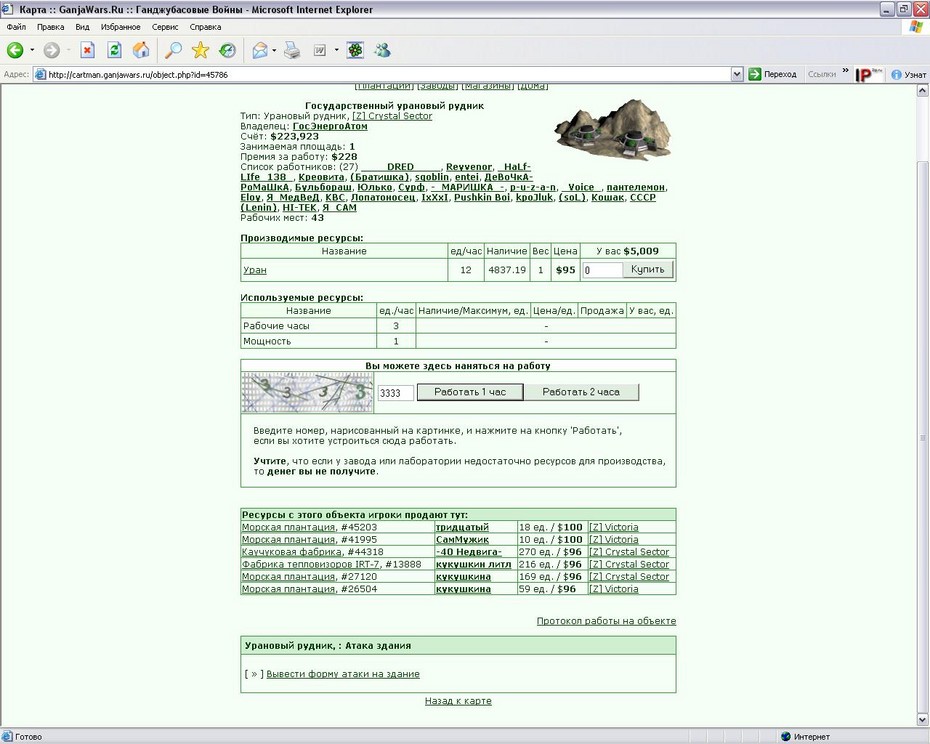Open the Протокол работы на объекте link
930x744 pixels.
pos(606,621)
